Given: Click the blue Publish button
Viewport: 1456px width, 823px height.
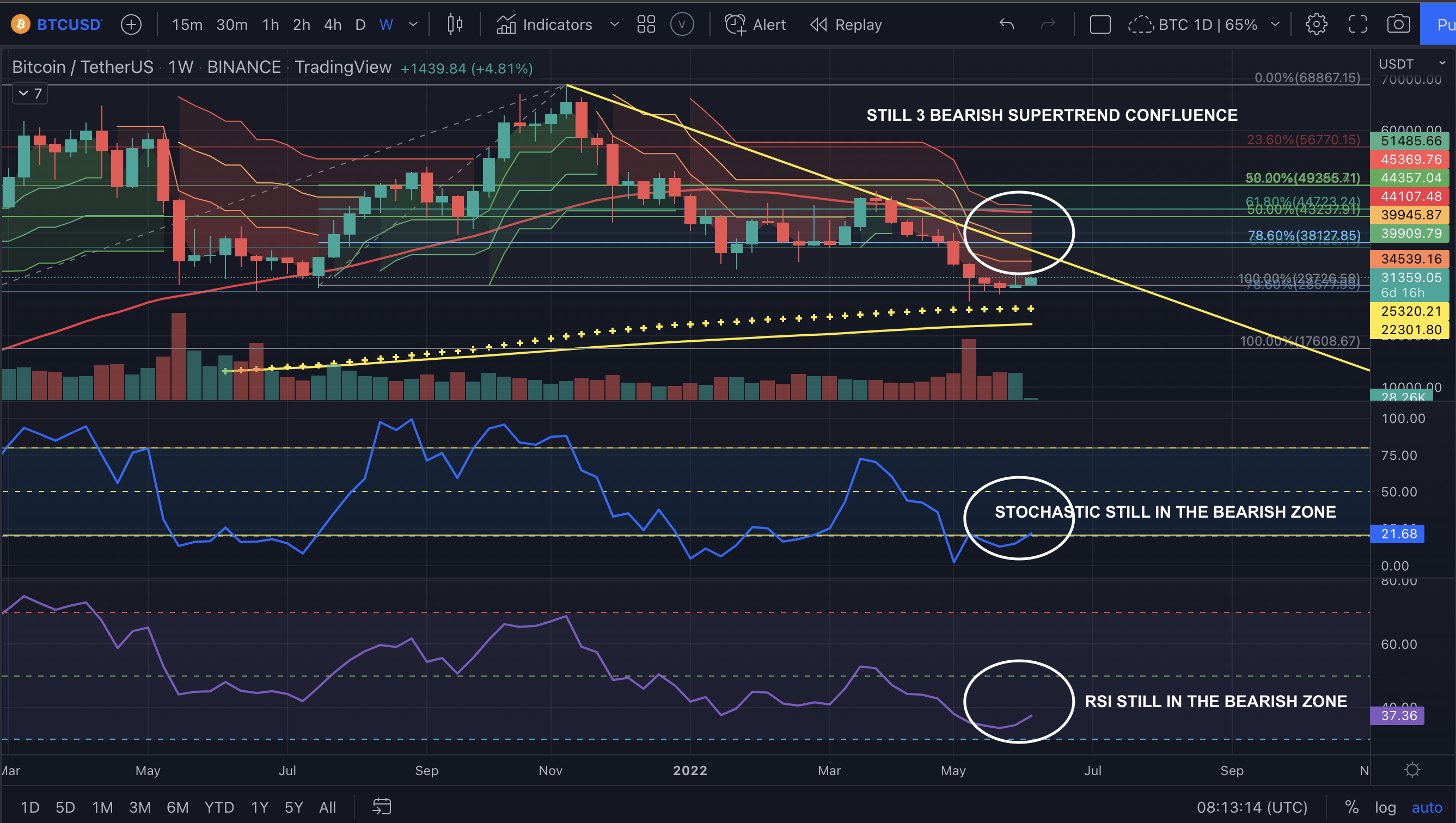Looking at the screenshot, I should (1438, 24).
